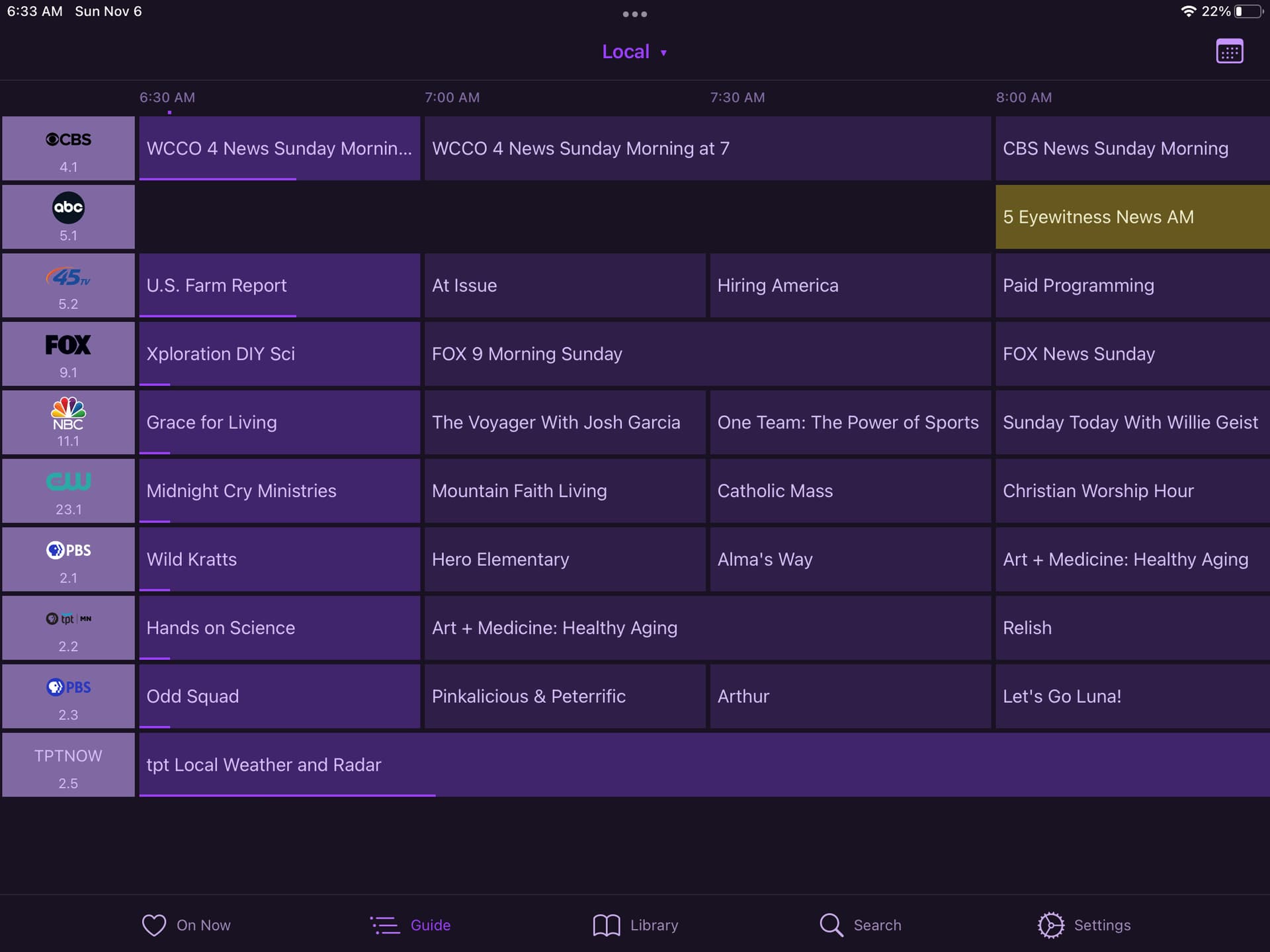Open the Settings tab
This screenshot has width=1270, height=952.
coord(1084,925)
